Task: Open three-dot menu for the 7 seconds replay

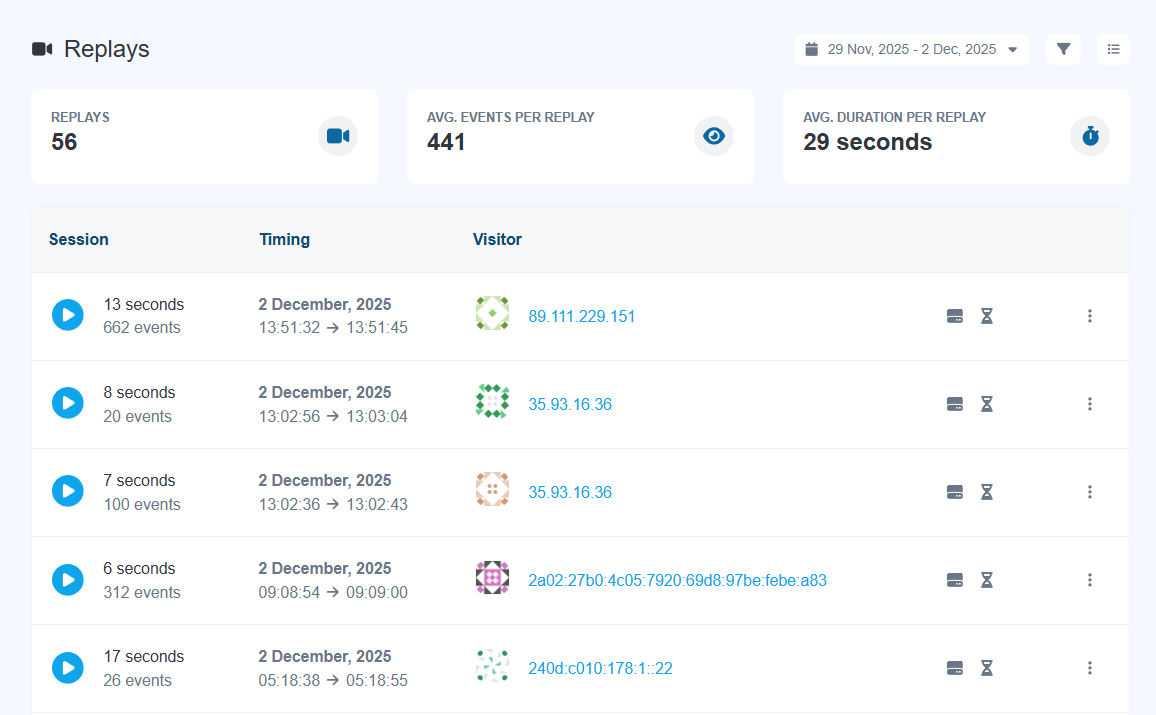Action: click(x=1089, y=492)
